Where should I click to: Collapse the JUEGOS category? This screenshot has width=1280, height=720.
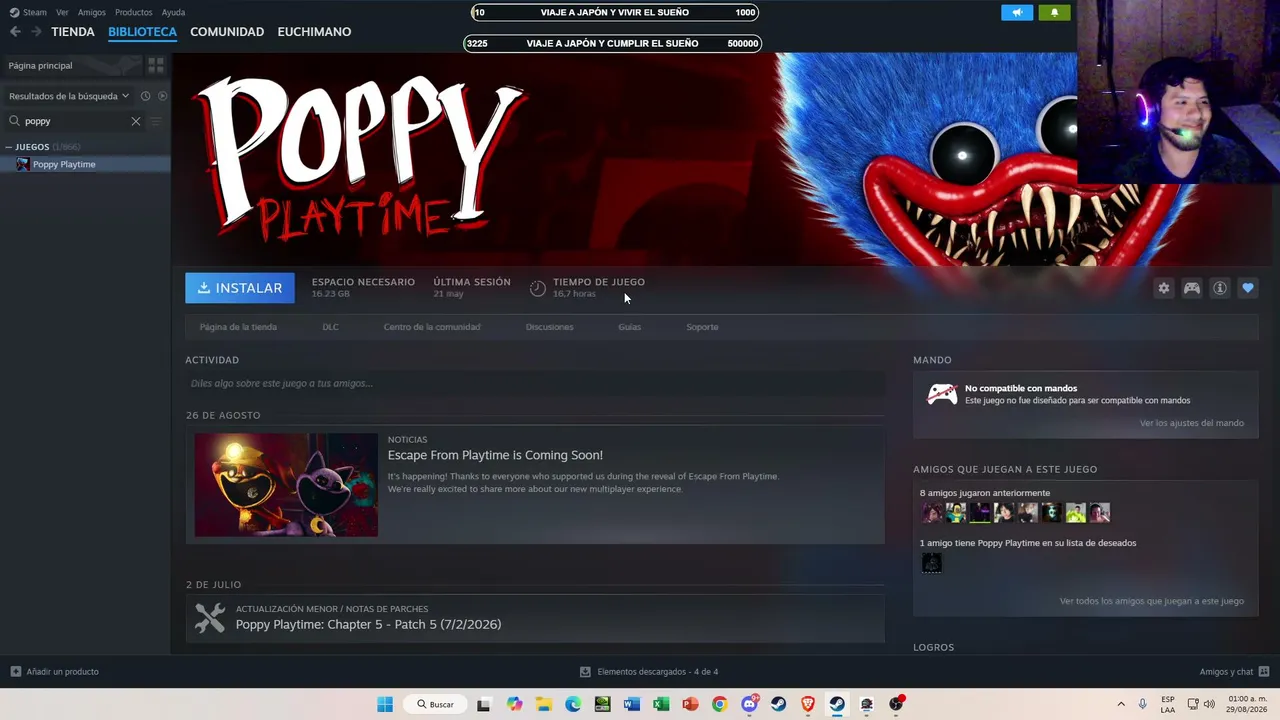pyautogui.click(x=9, y=147)
